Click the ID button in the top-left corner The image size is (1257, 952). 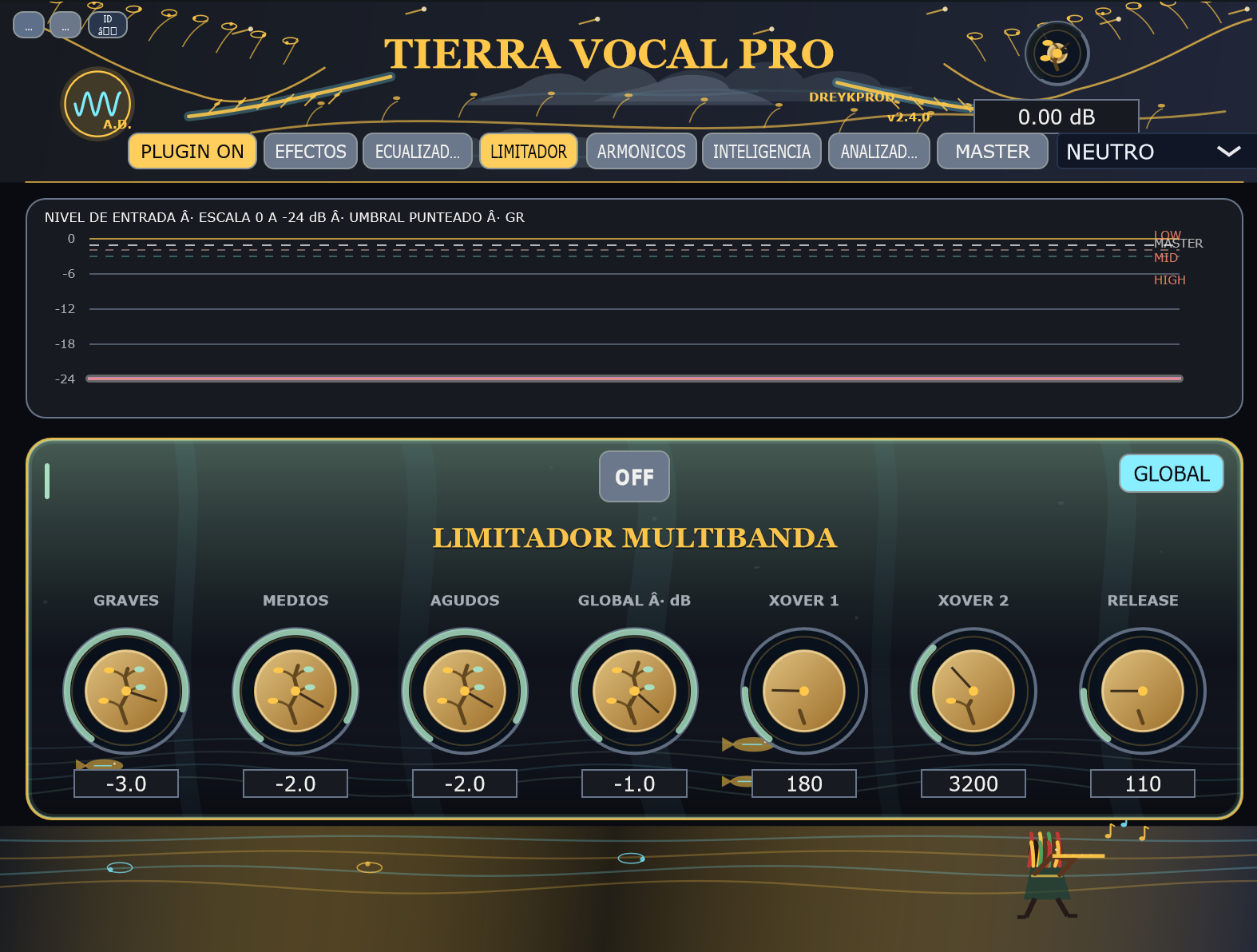tap(107, 25)
